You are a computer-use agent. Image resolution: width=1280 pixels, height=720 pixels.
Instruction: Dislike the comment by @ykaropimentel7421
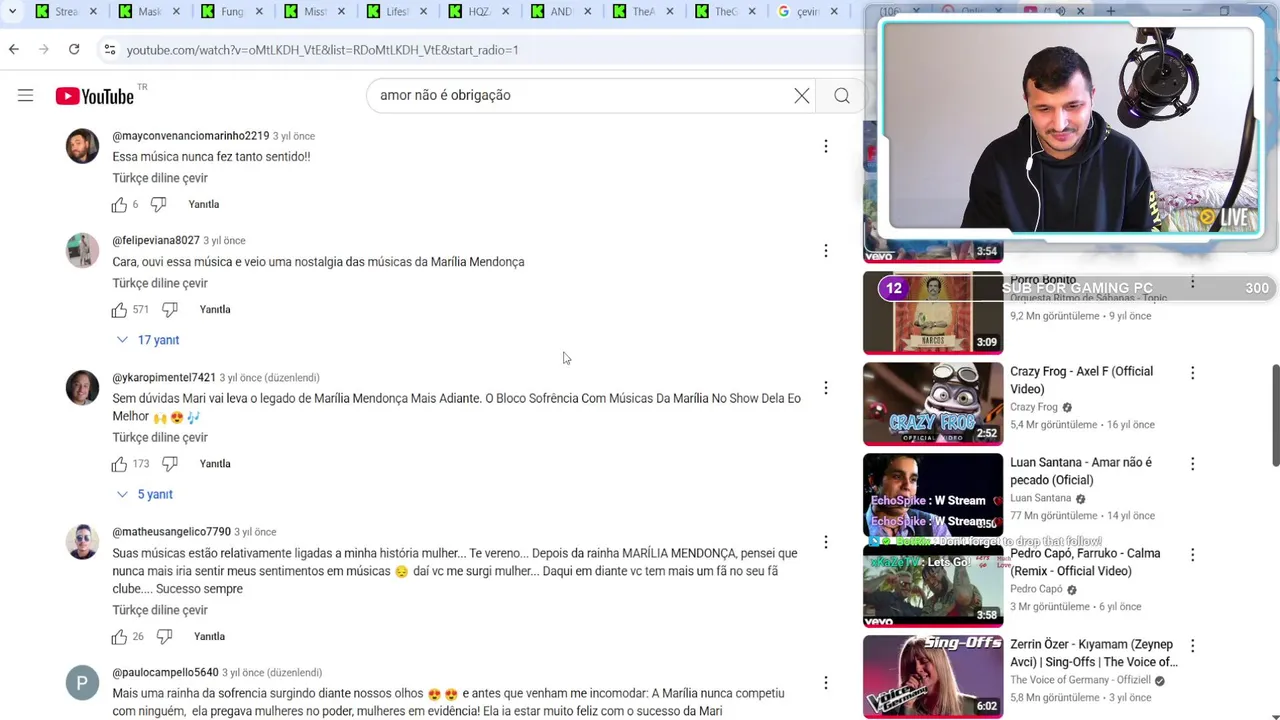coord(170,464)
